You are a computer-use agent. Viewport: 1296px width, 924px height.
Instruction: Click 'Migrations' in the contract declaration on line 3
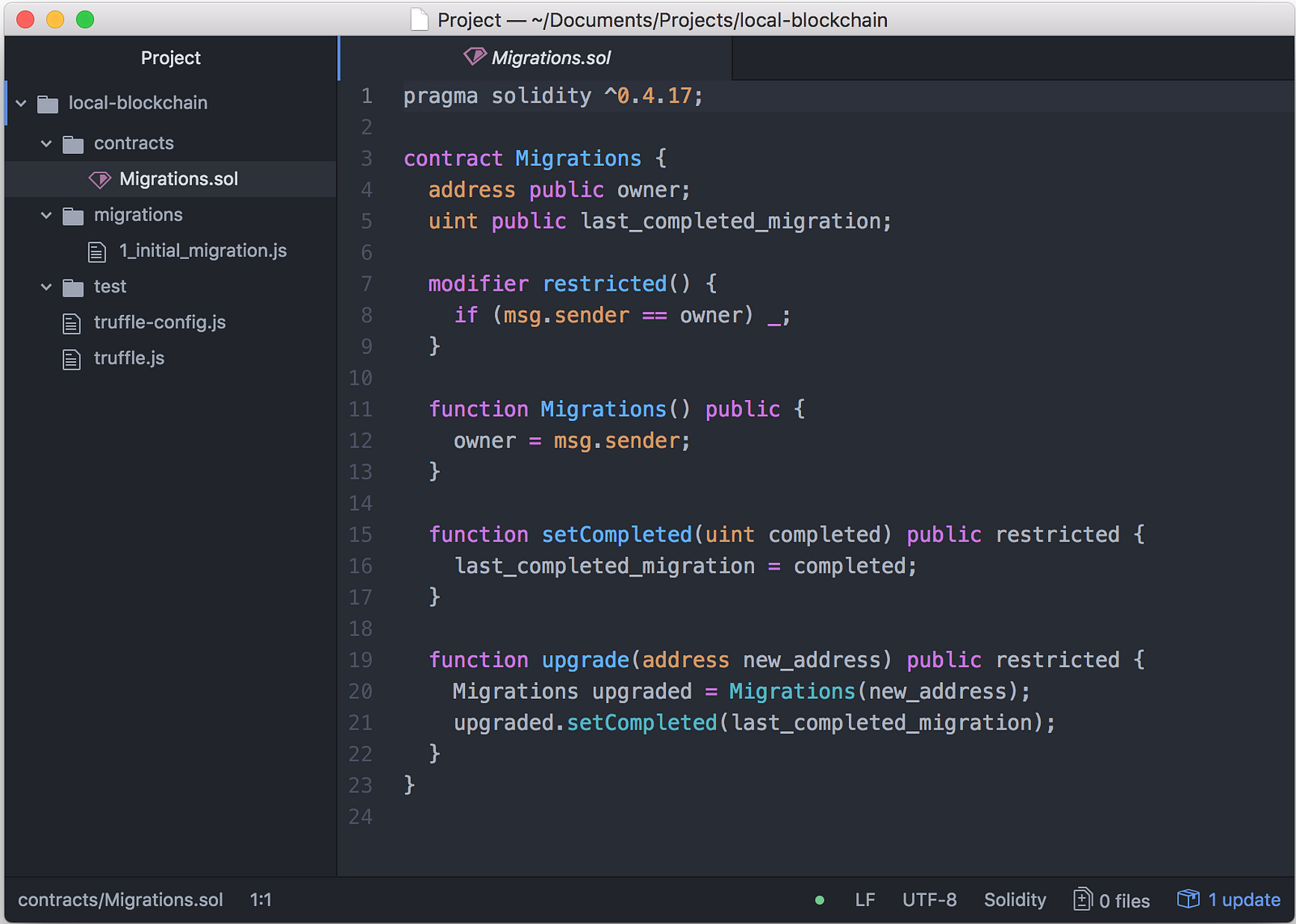578,159
